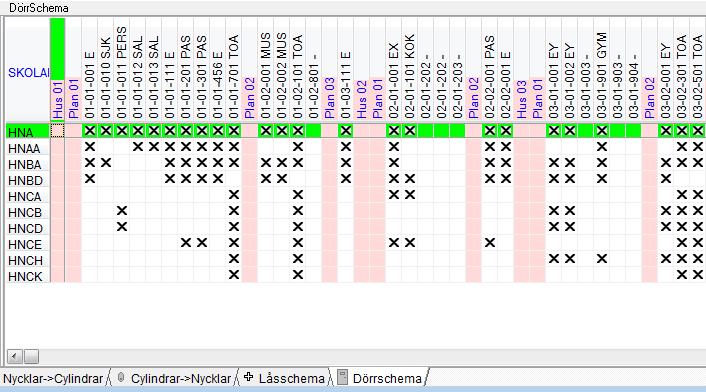The height and width of the screenshot is (392, 706).
Task: Click the cylinder icon on Cylindrar->Nycklar tab
Action: click(x=120, y=377)
